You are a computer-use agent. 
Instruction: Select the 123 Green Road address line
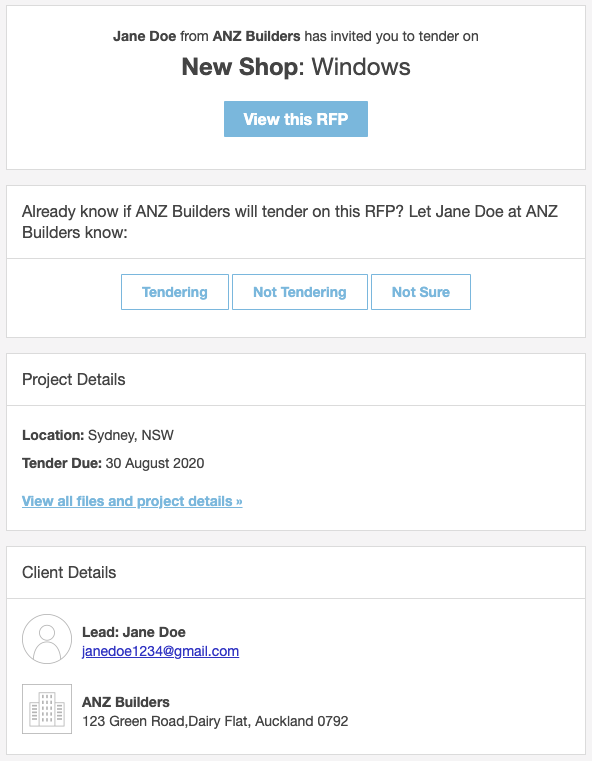pyautogui.click(x=215, y=721)
